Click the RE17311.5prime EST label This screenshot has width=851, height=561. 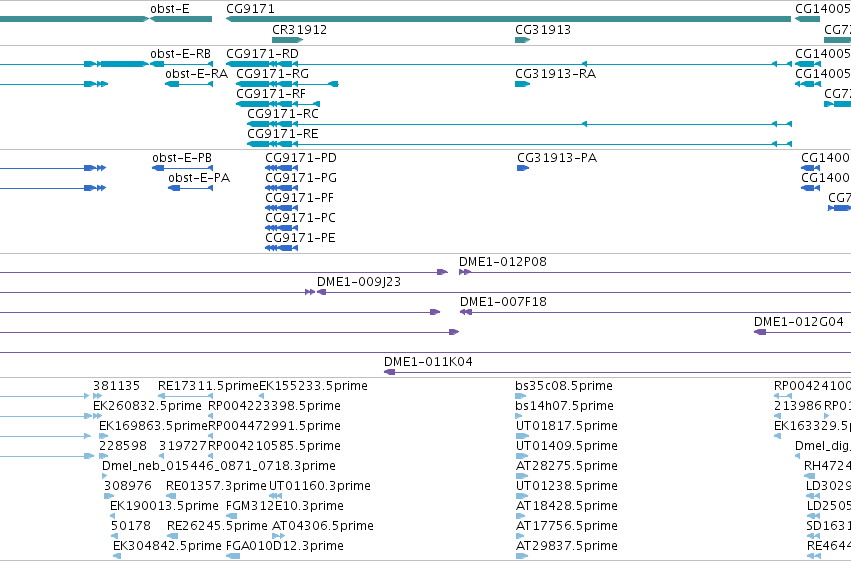208,386
